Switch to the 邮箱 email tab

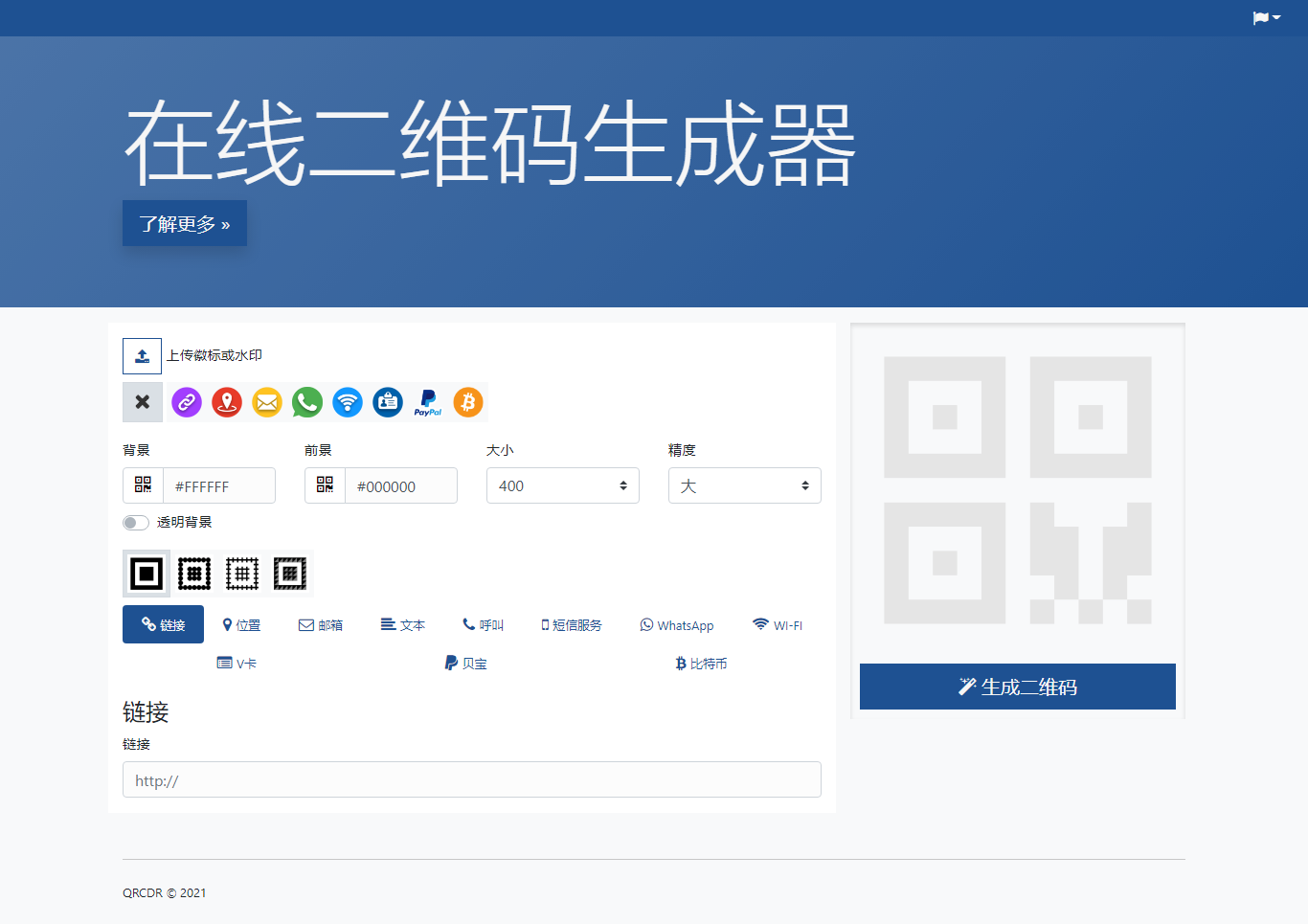pos(321,624)
